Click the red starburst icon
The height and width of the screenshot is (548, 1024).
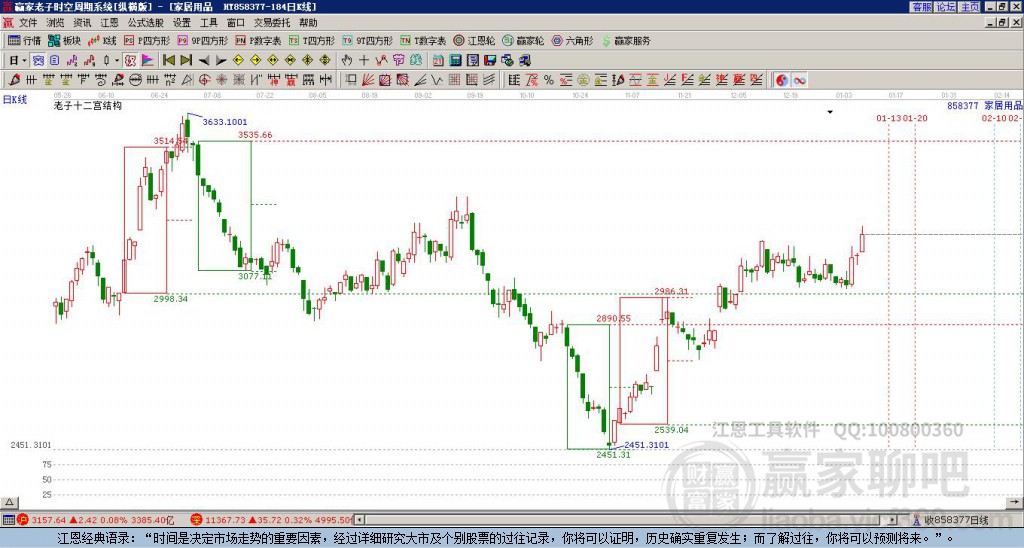221,80
